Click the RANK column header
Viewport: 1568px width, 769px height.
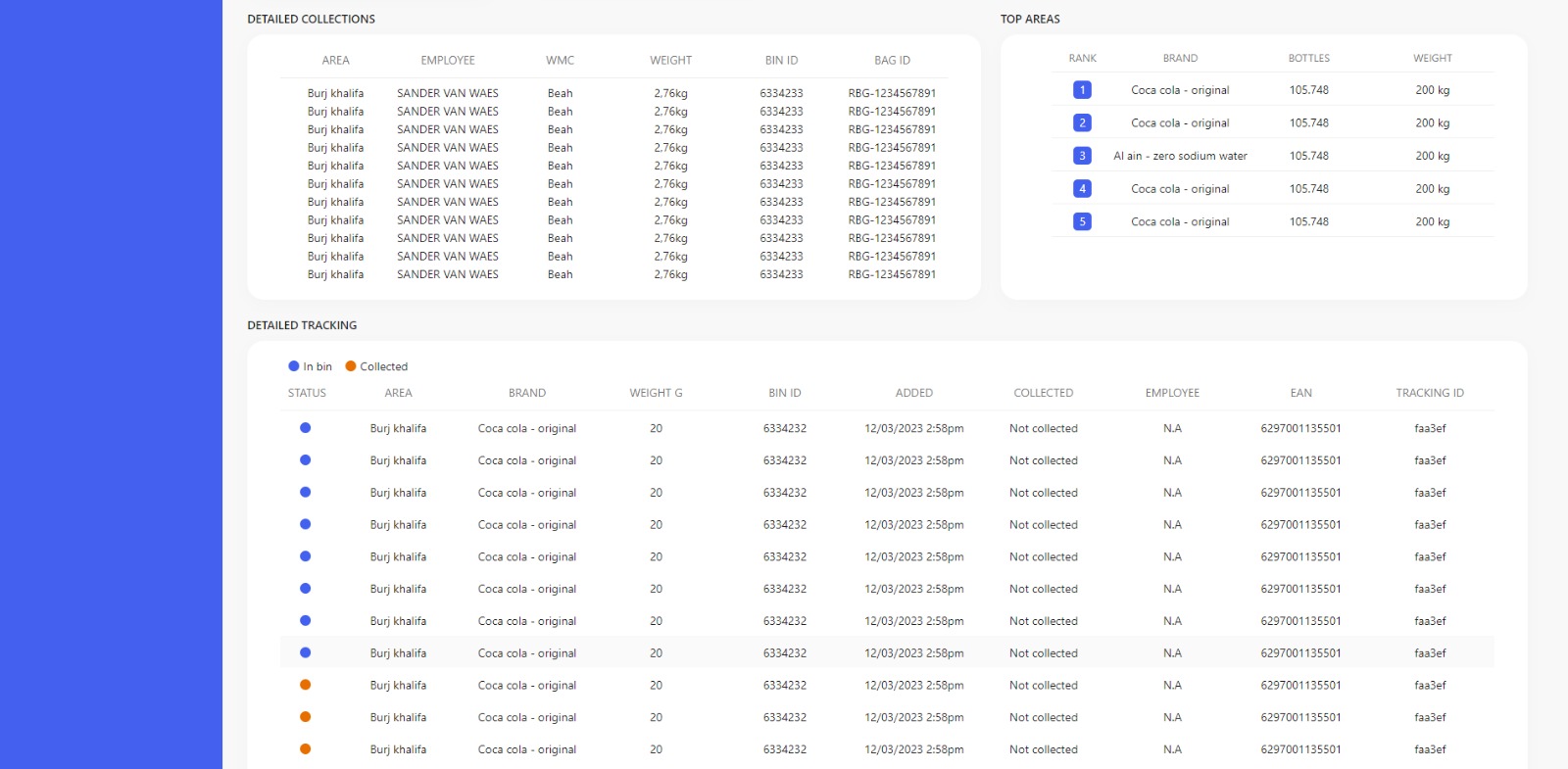pyautogui.click(x=1082, y=59)
